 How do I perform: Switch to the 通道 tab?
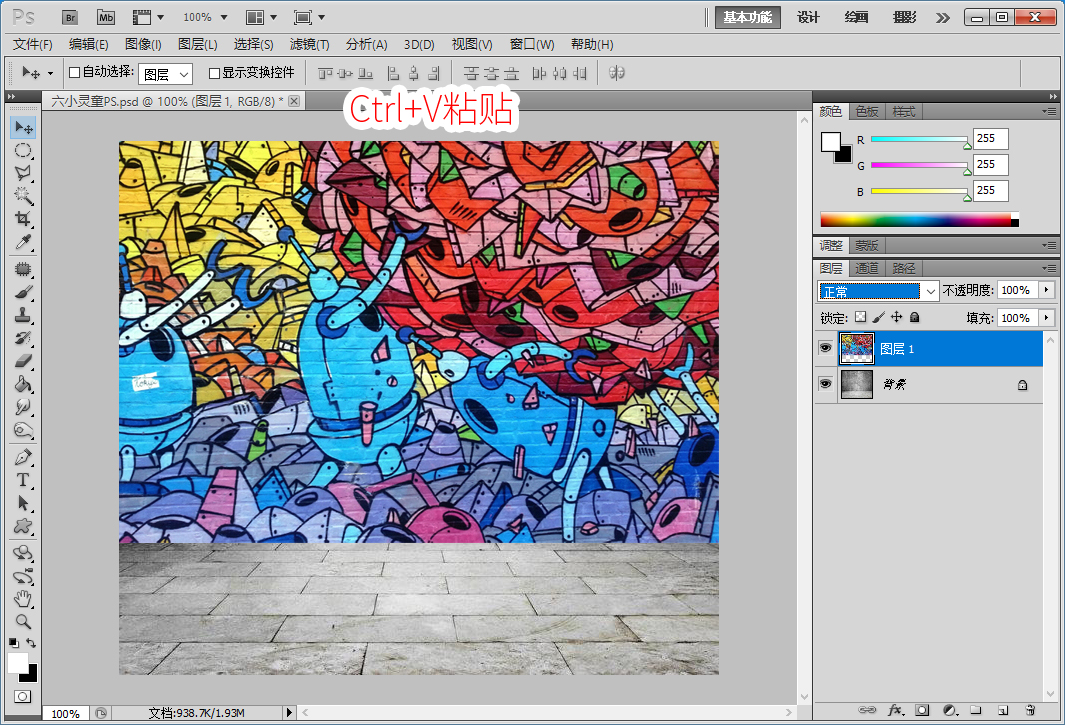pyautogui.click(x=867, y=268)
